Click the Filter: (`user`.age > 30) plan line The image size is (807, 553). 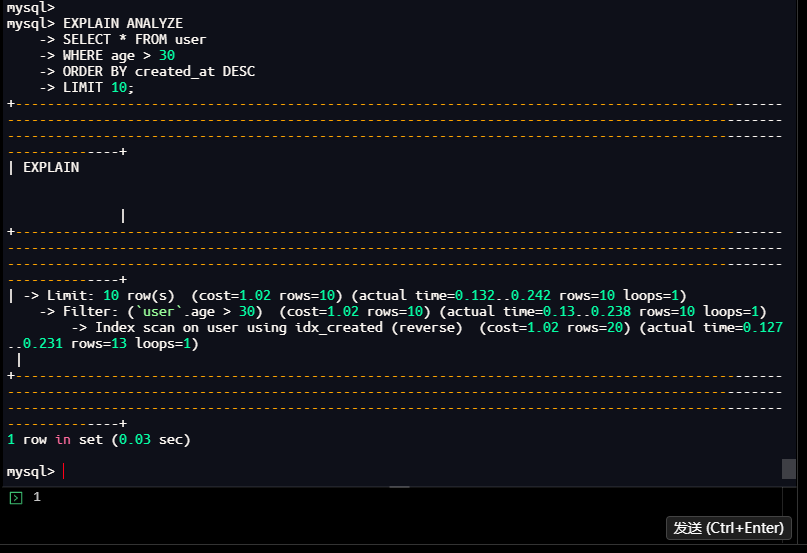coord(403,312)
